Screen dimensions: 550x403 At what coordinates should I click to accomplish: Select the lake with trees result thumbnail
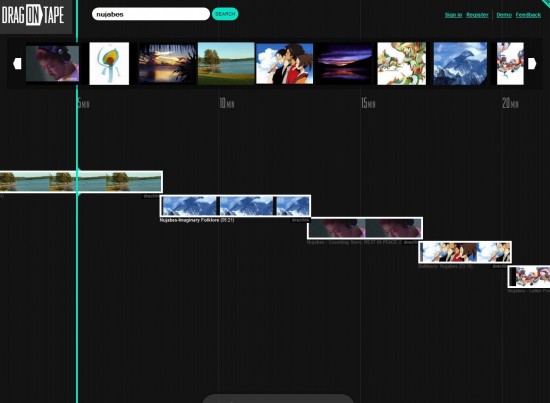[x=226, y=63]
